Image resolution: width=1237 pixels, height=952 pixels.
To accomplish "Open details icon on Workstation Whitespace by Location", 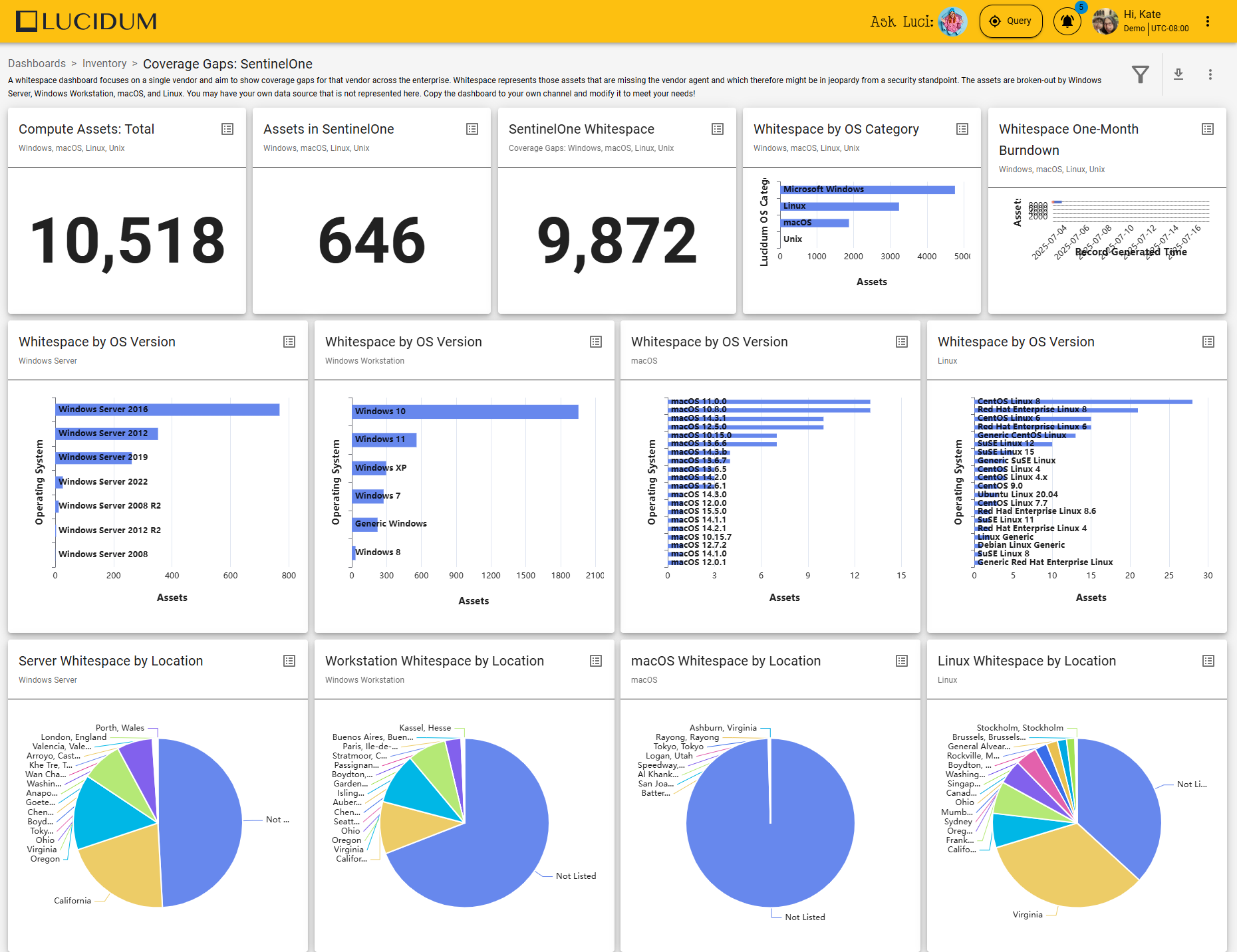I will click(x=596, y=661).
